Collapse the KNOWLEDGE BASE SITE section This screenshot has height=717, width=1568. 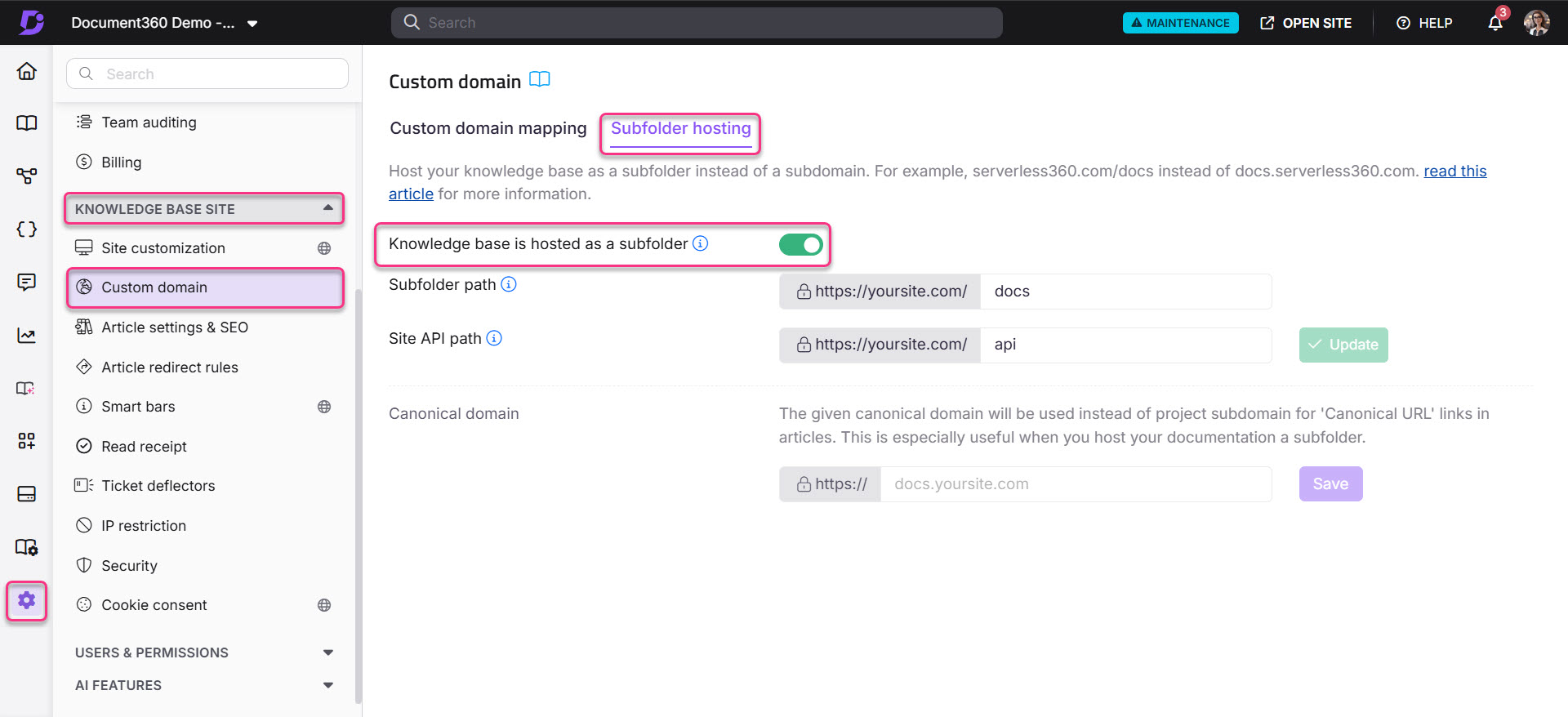coord(327,208)
